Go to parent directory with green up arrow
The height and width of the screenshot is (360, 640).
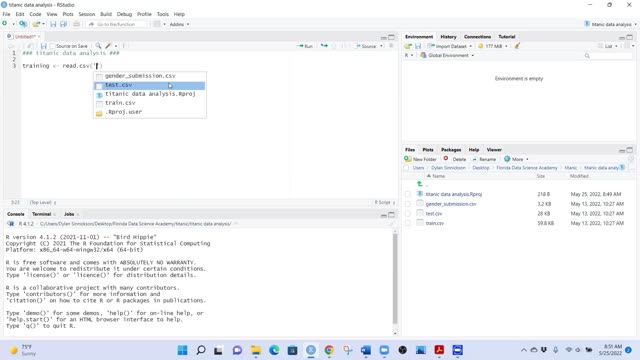[420, 184]
